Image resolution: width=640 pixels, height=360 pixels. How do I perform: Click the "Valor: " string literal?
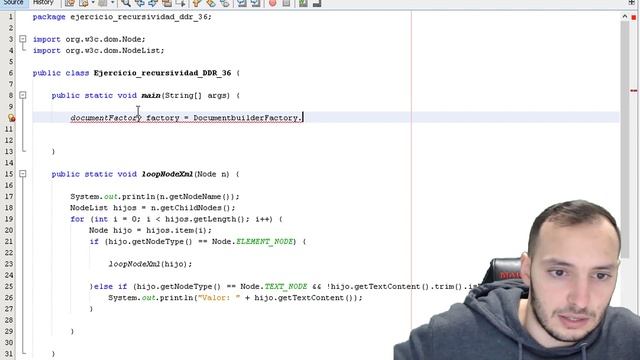pyautogui.click(x=219, y=298)
